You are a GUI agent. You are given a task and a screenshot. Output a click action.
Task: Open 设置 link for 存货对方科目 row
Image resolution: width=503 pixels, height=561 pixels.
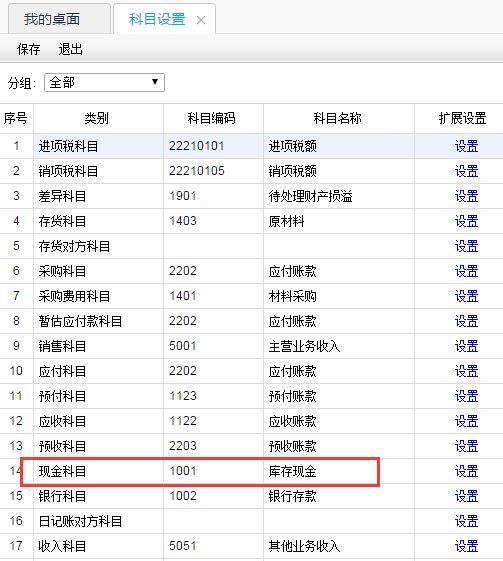466,246
